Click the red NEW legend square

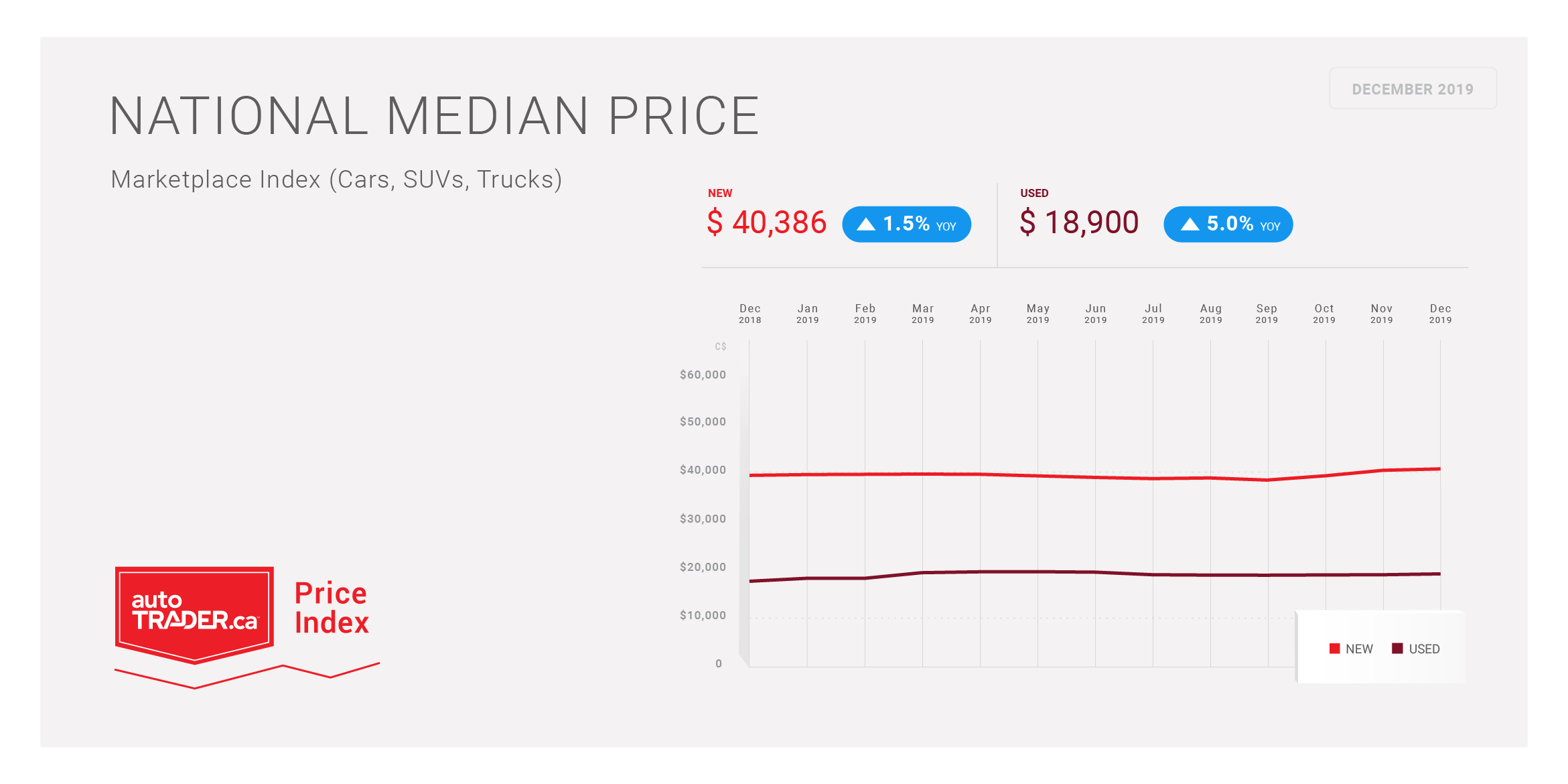point(1334,649)
